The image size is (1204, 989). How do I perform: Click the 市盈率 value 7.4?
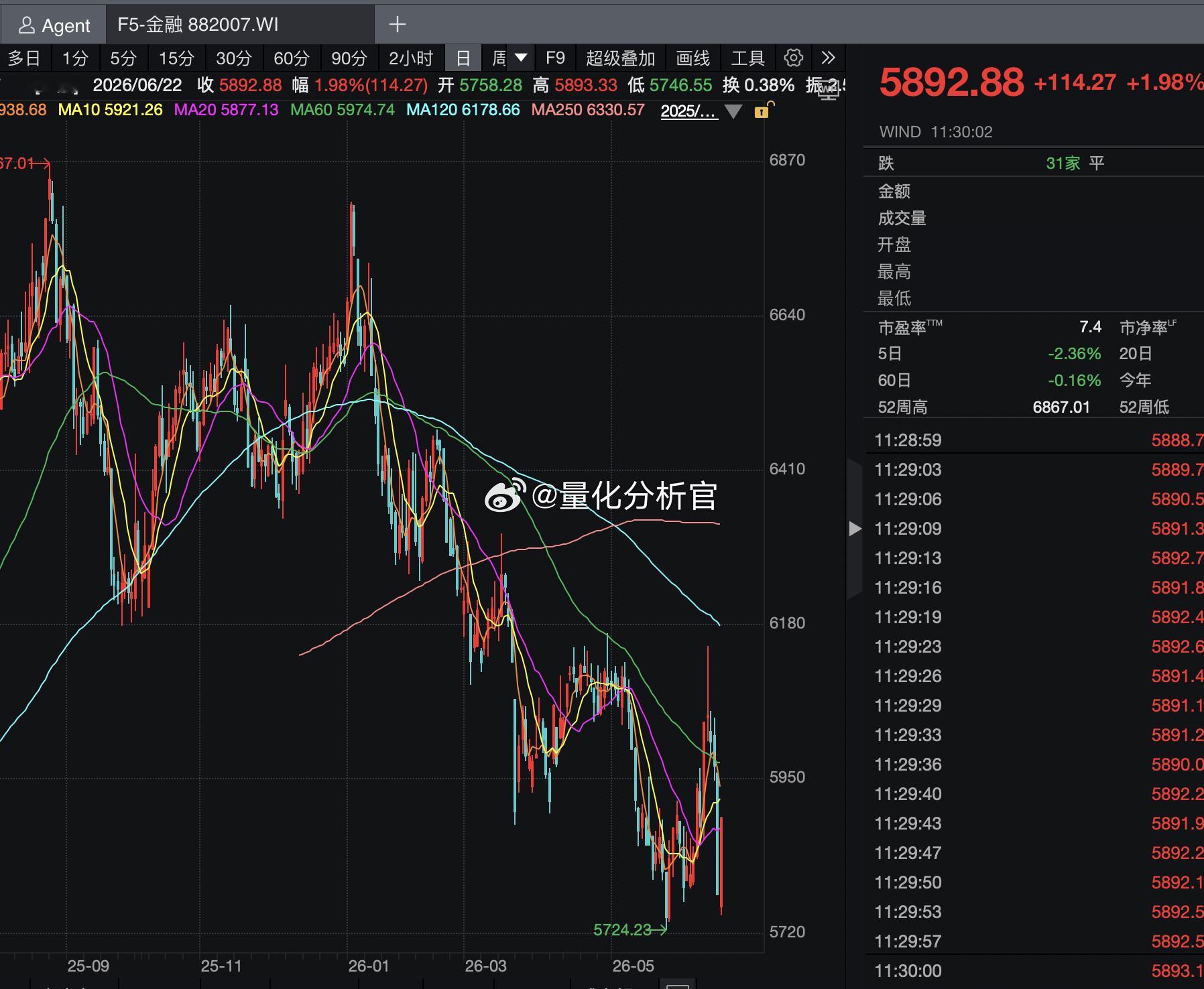click(x=1091, y=327)
